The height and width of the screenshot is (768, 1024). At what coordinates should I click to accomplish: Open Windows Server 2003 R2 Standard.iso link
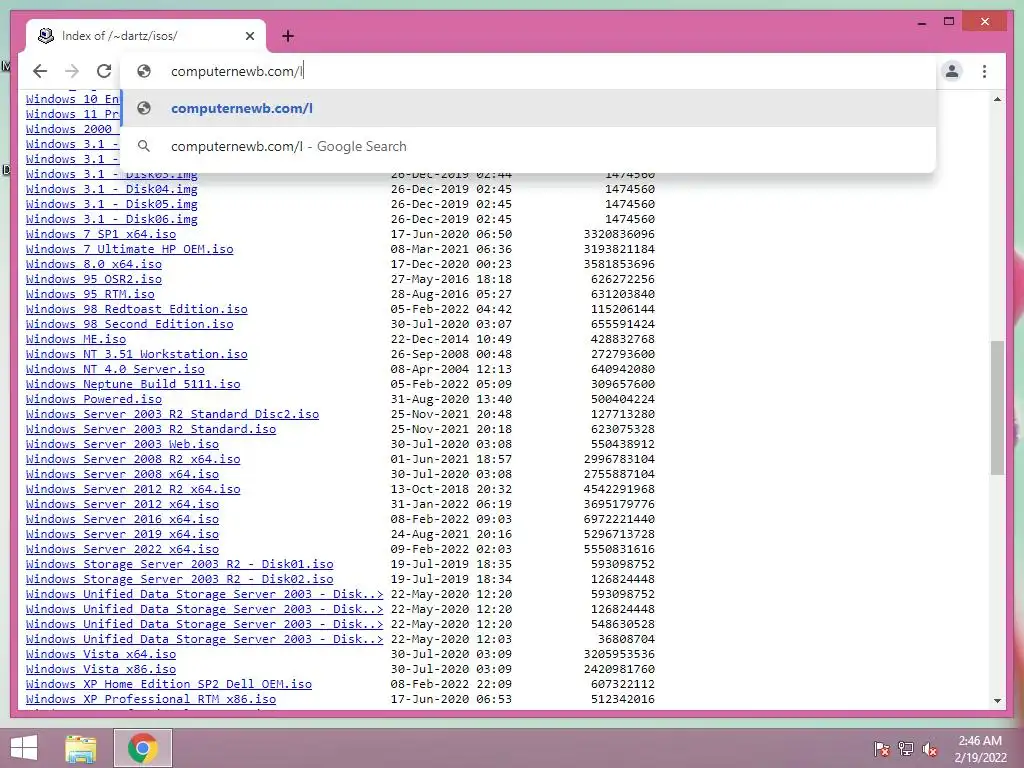coord(151,430)
